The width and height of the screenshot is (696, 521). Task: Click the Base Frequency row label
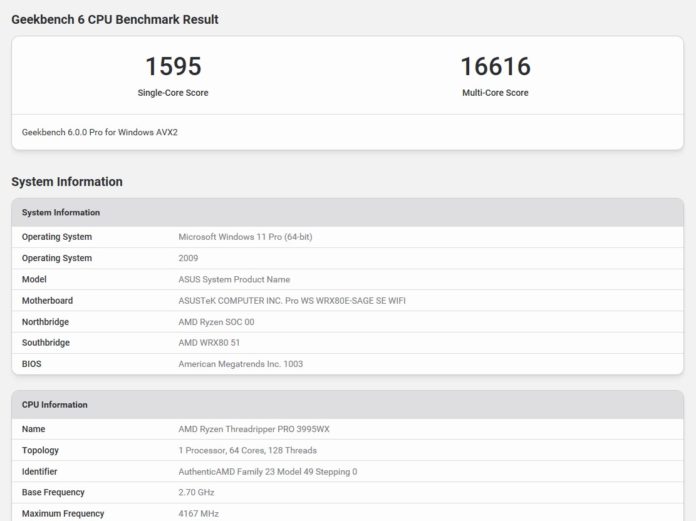53,493
